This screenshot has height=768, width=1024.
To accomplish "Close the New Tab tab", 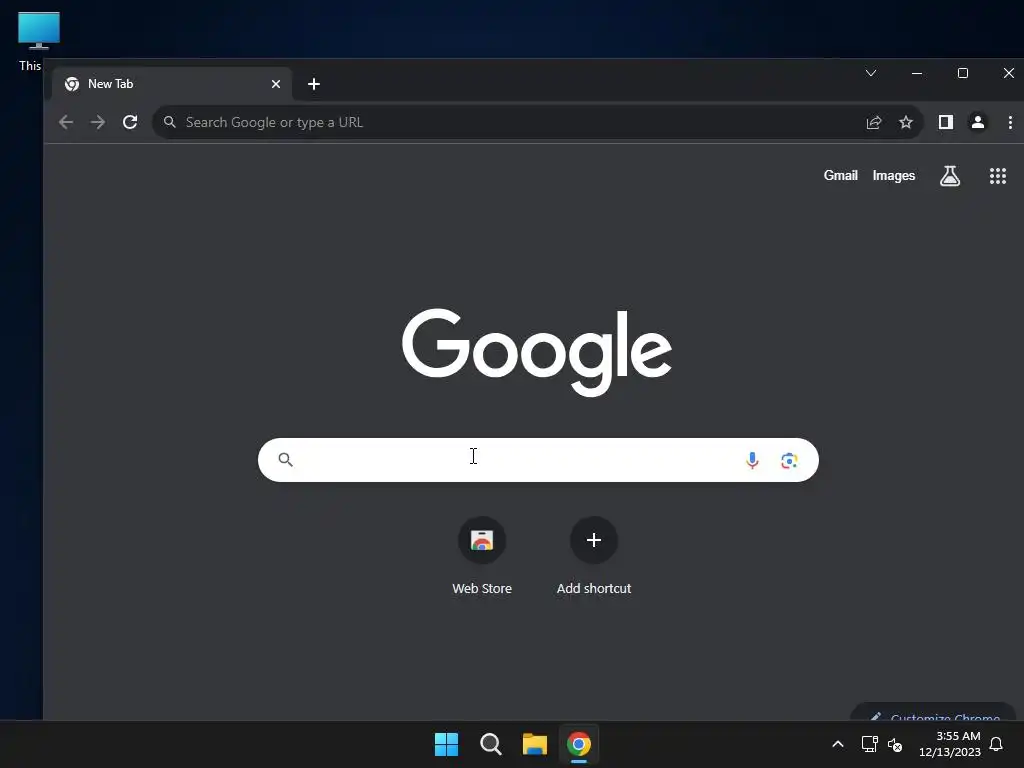I will pos(276,84).
